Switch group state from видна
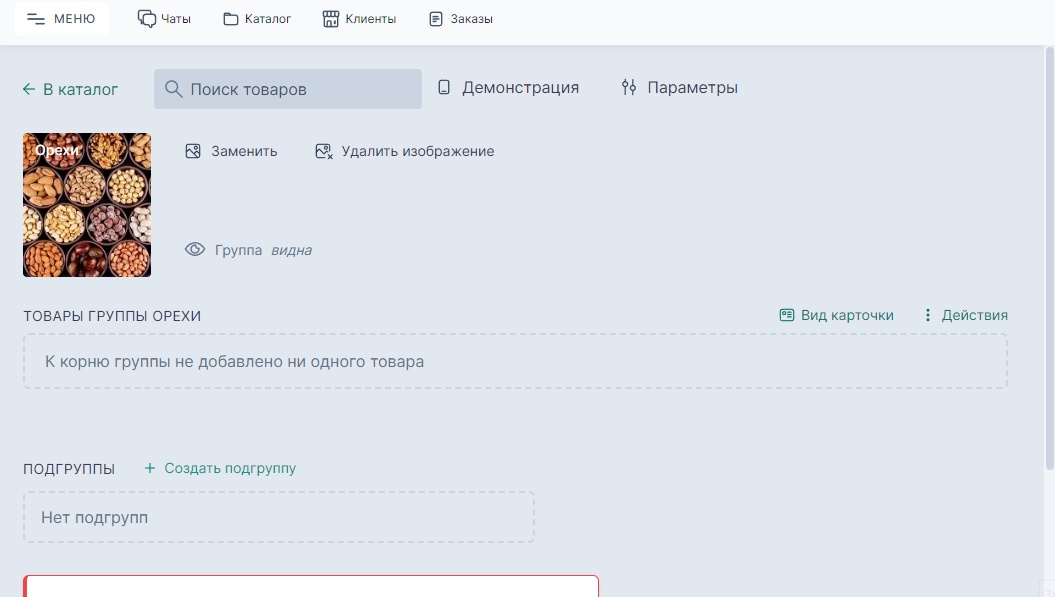 292,250
